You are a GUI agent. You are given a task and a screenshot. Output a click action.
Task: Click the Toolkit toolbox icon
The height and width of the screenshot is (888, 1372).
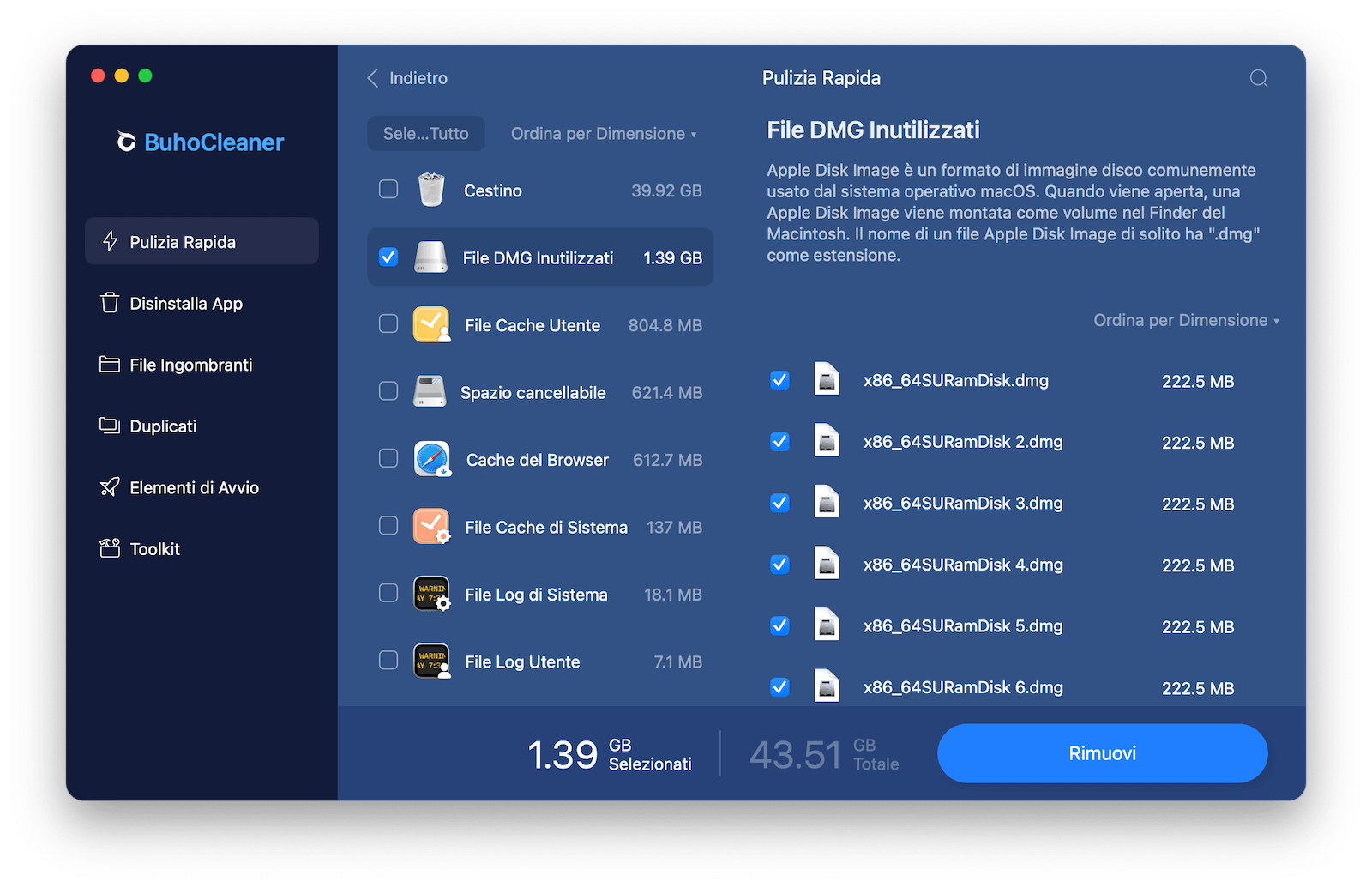pos(110,548)
